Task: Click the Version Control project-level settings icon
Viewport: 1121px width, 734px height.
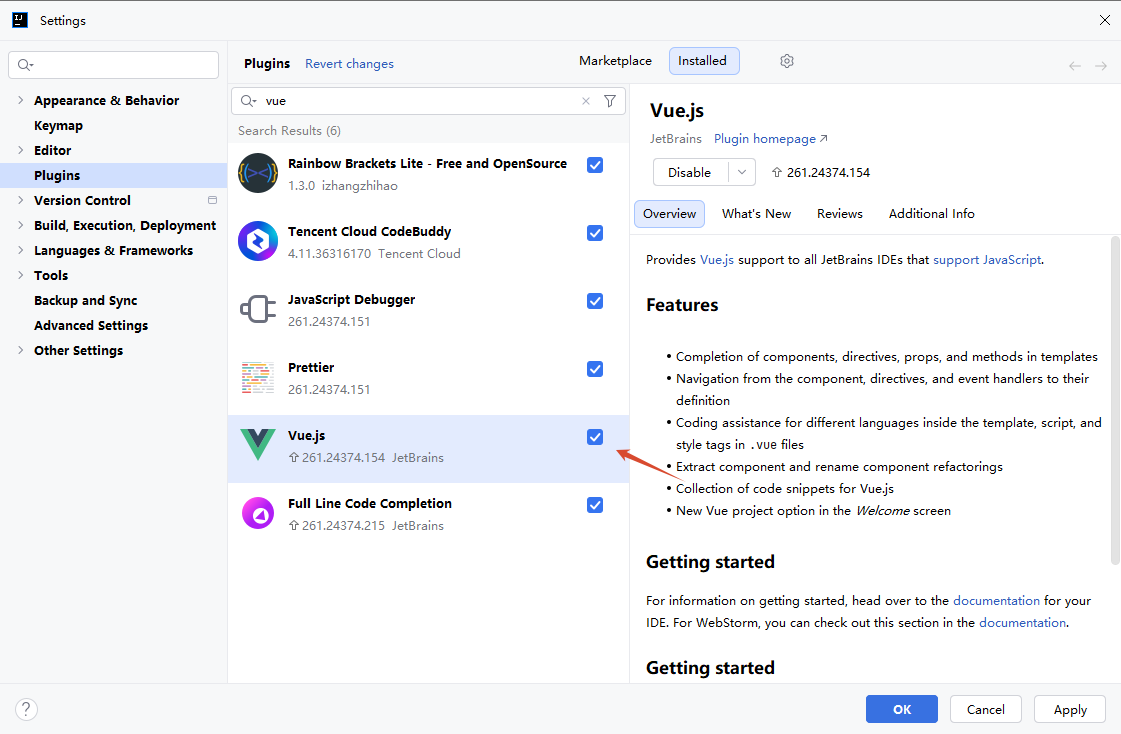Action: [212, 200]
